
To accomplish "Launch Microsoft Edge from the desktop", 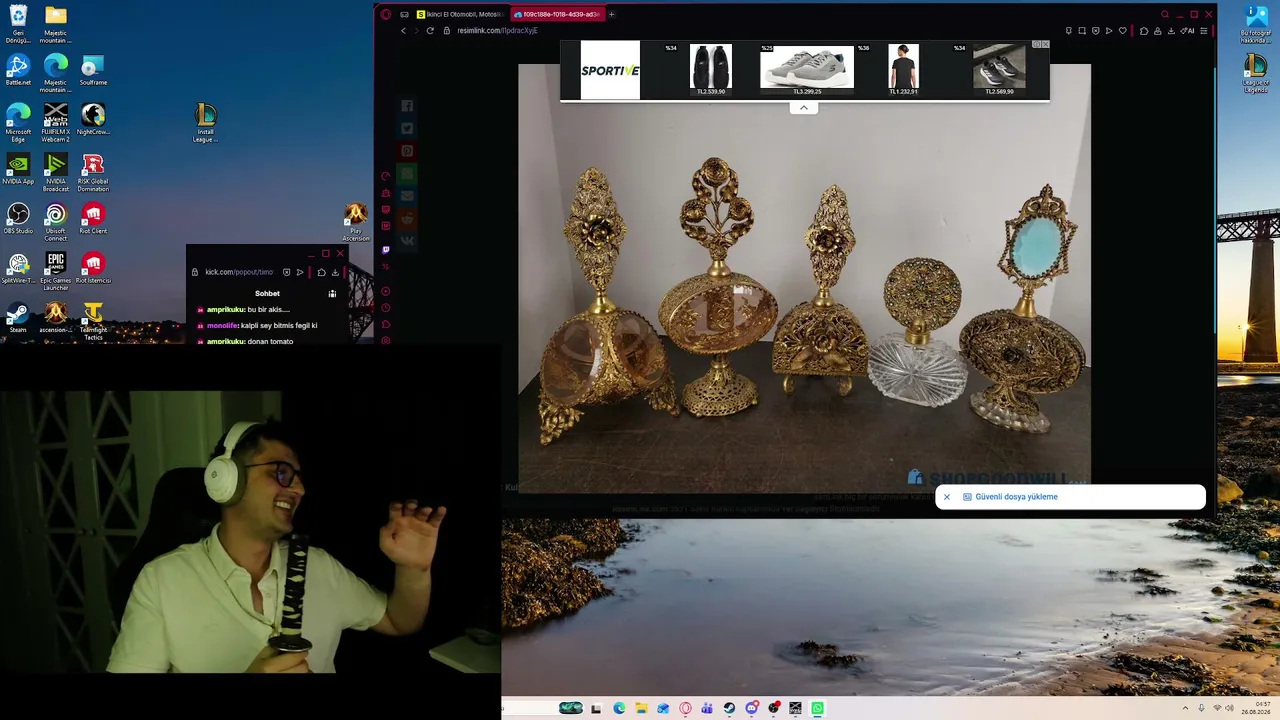I will 18,123.
